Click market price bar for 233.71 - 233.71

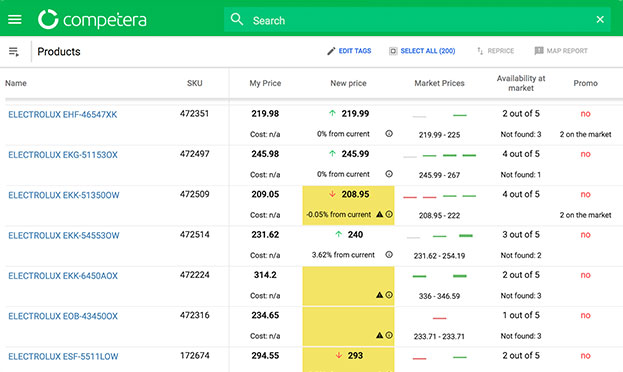pos(439,318)
